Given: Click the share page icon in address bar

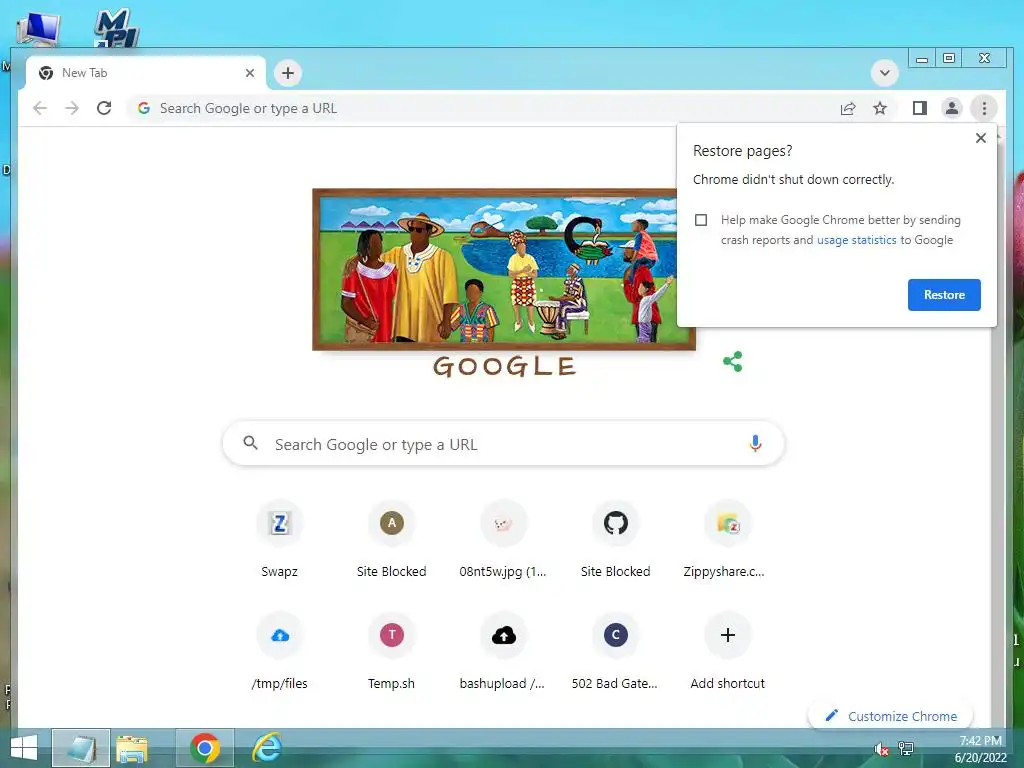Looking at the screenshot, I should pos(848,108).
